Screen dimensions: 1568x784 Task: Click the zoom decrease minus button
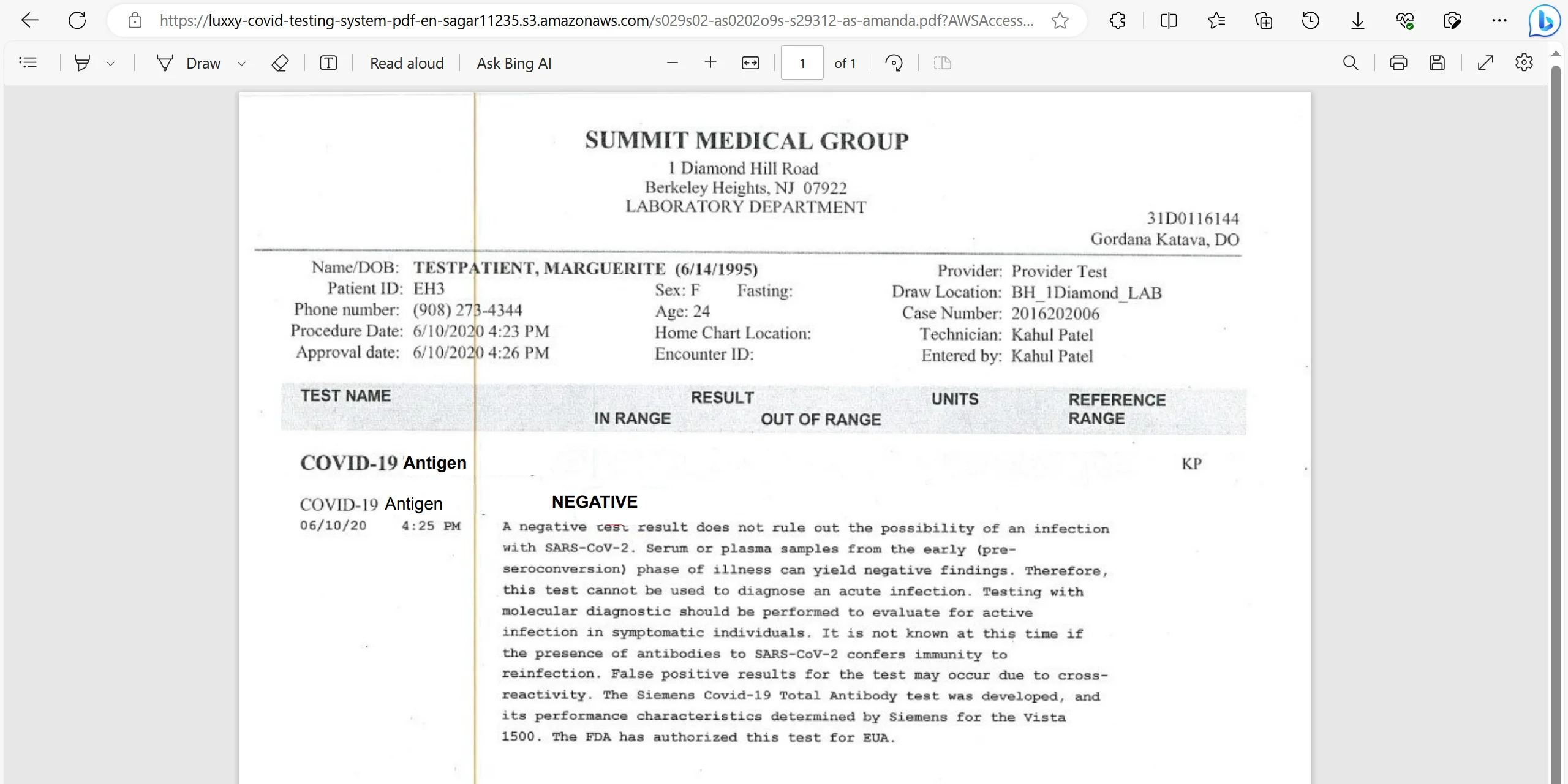coord(673,63)
